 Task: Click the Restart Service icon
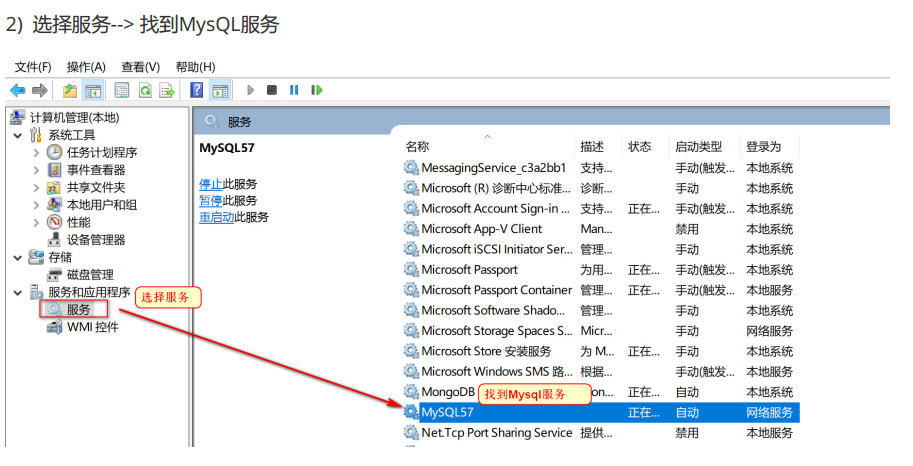click(x=317, y=90)
